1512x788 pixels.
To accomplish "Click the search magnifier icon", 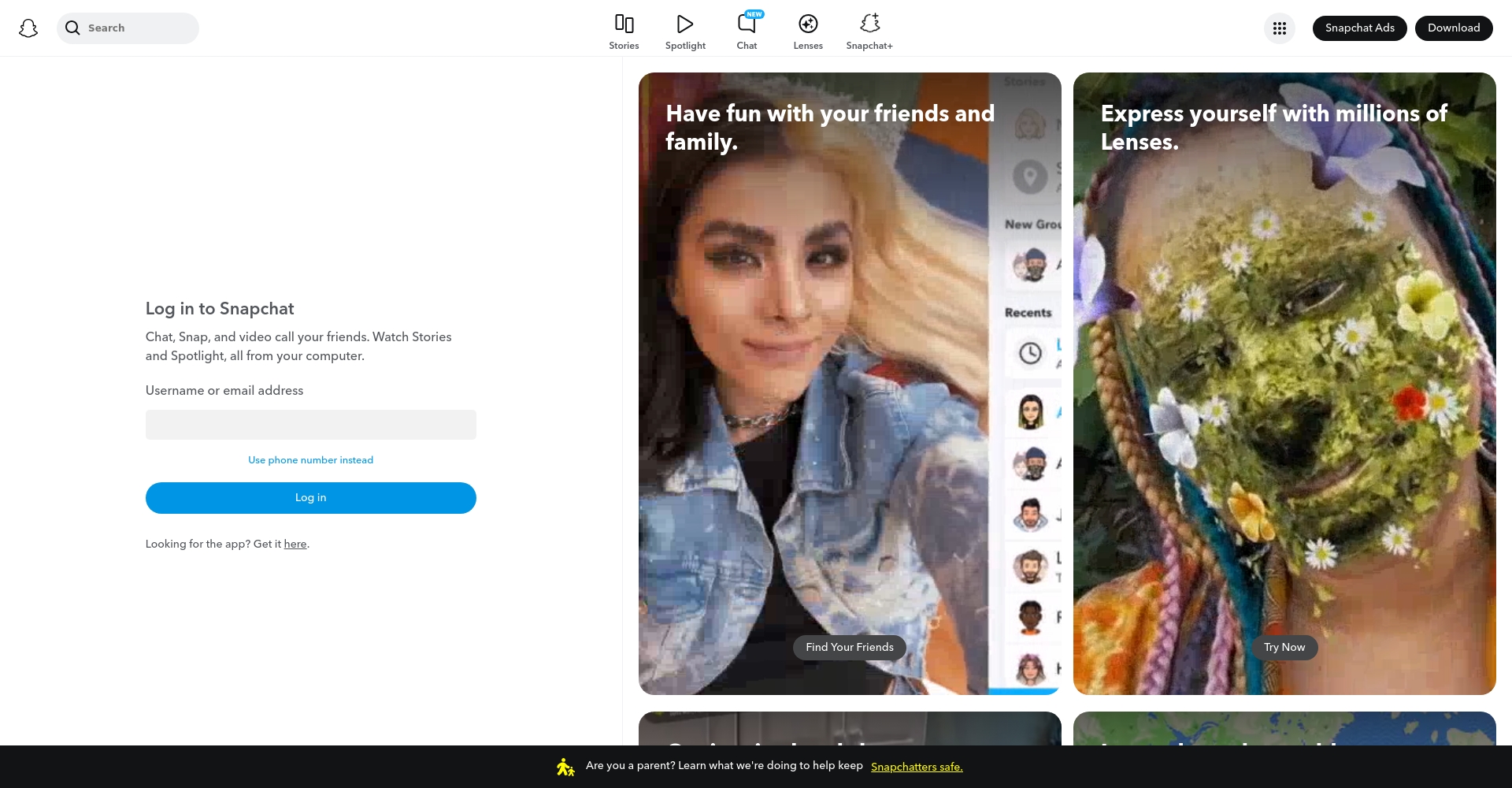I will (x=72, y=28).
